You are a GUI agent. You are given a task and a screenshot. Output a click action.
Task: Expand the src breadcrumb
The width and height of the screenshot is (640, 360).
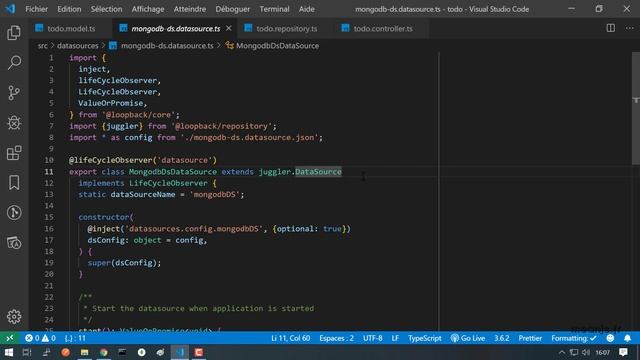point(42,46)
